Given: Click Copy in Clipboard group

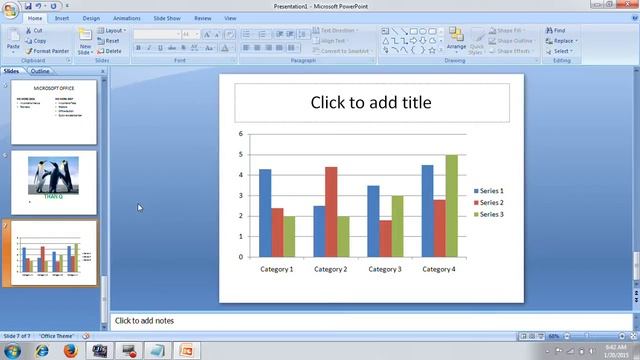Looking at the screenshot, I should coord(36,41).
